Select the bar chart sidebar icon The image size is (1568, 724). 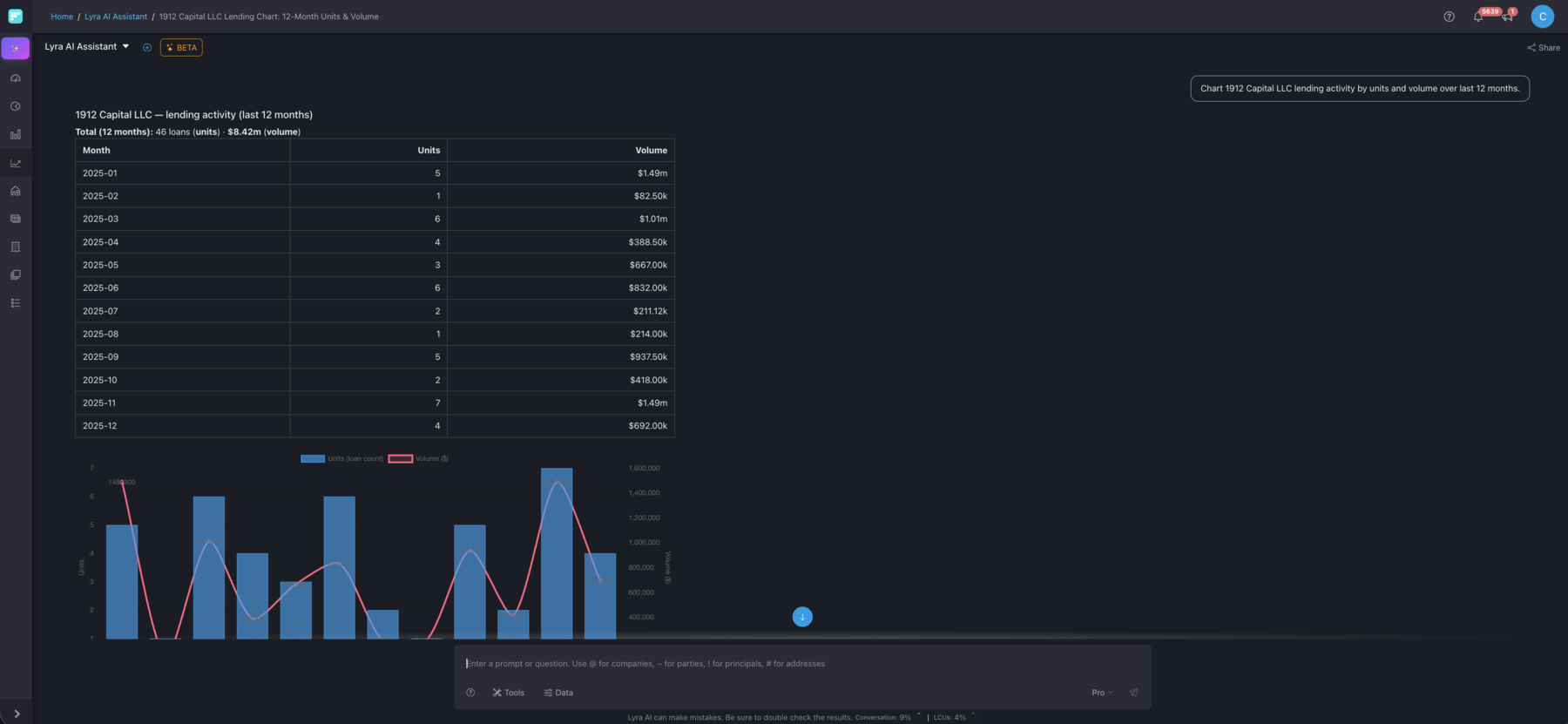click(x=16, y=135)
